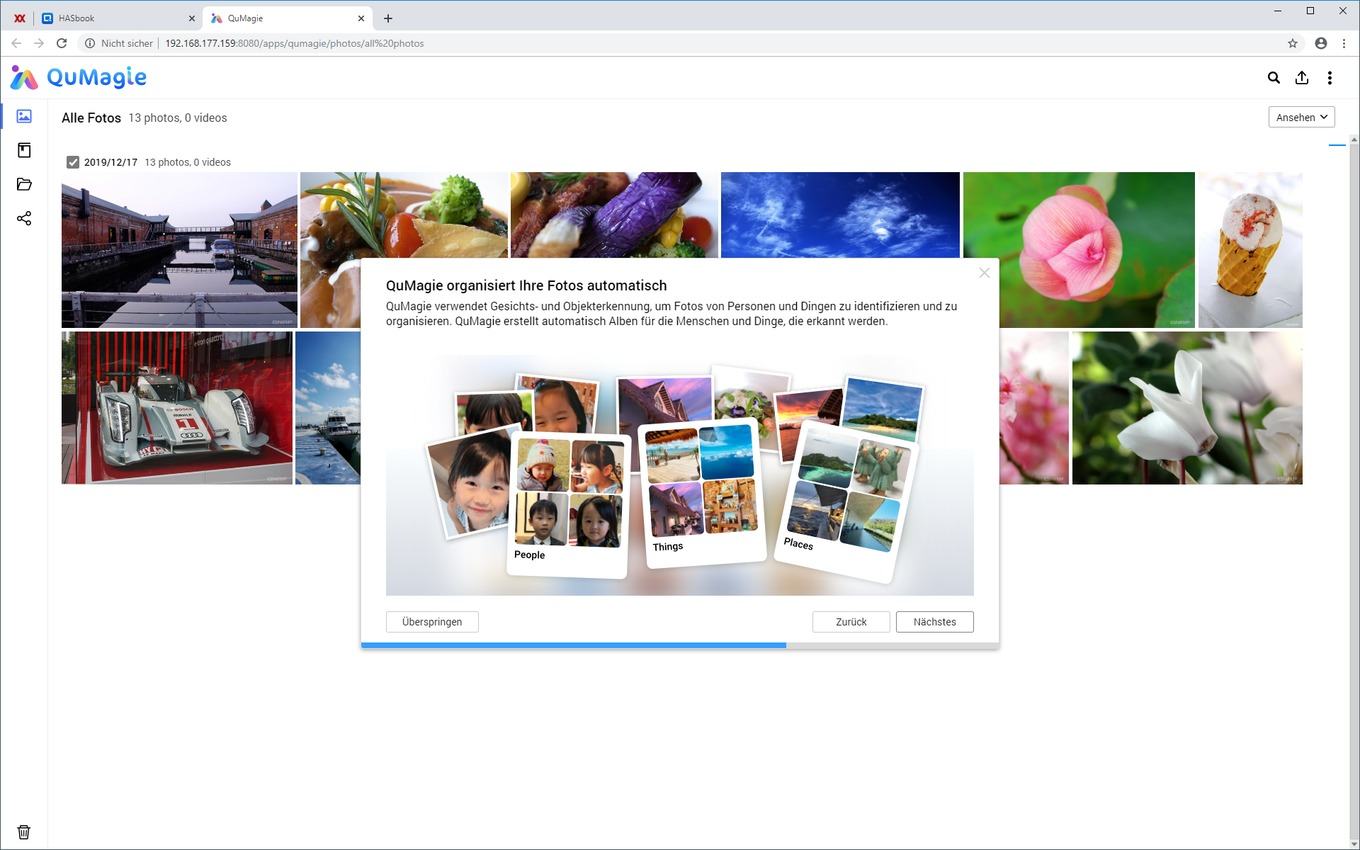Open the Folders view in sidebar

coord(24,184)
